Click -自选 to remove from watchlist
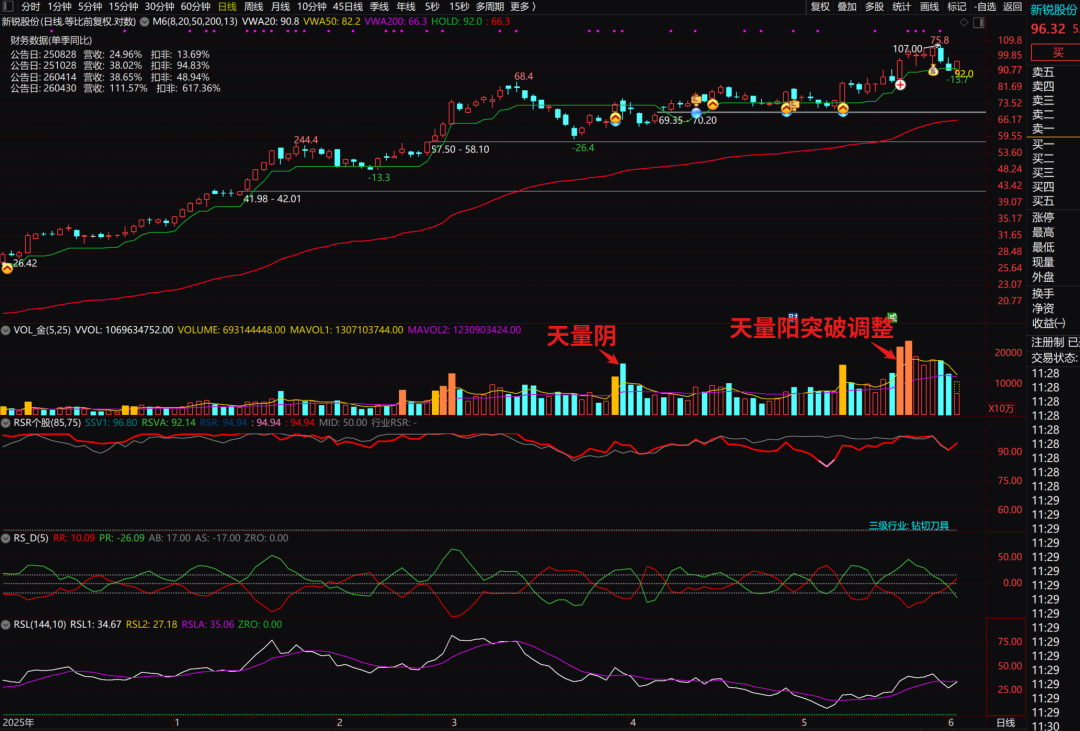Image resolution: width=1080 pixels, height=731 pixels. tap(985, 7)
